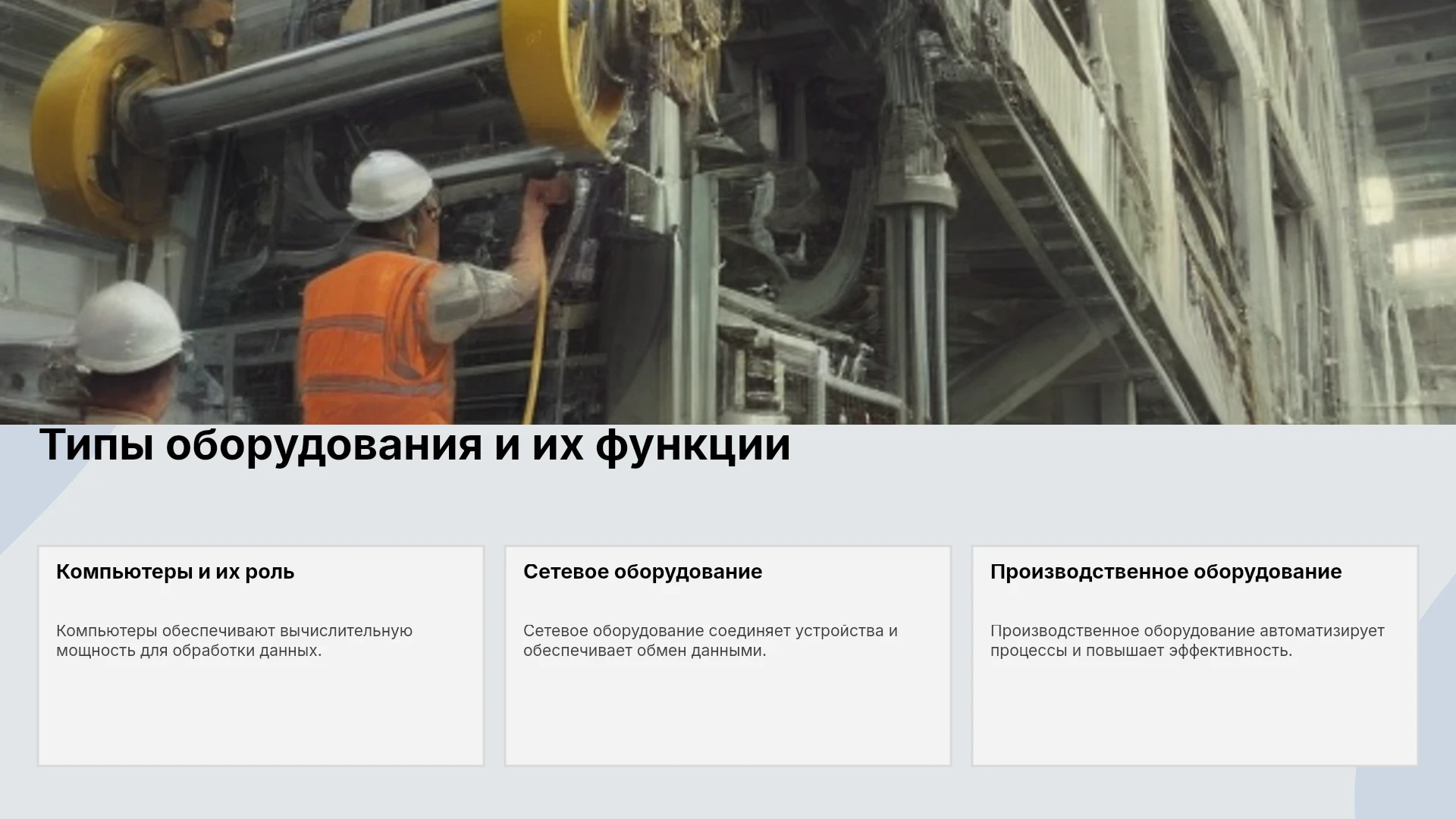The width and height of the screenshot is (1456, 819).
Task: Click the computers card description text
Action: coord(234,641)
